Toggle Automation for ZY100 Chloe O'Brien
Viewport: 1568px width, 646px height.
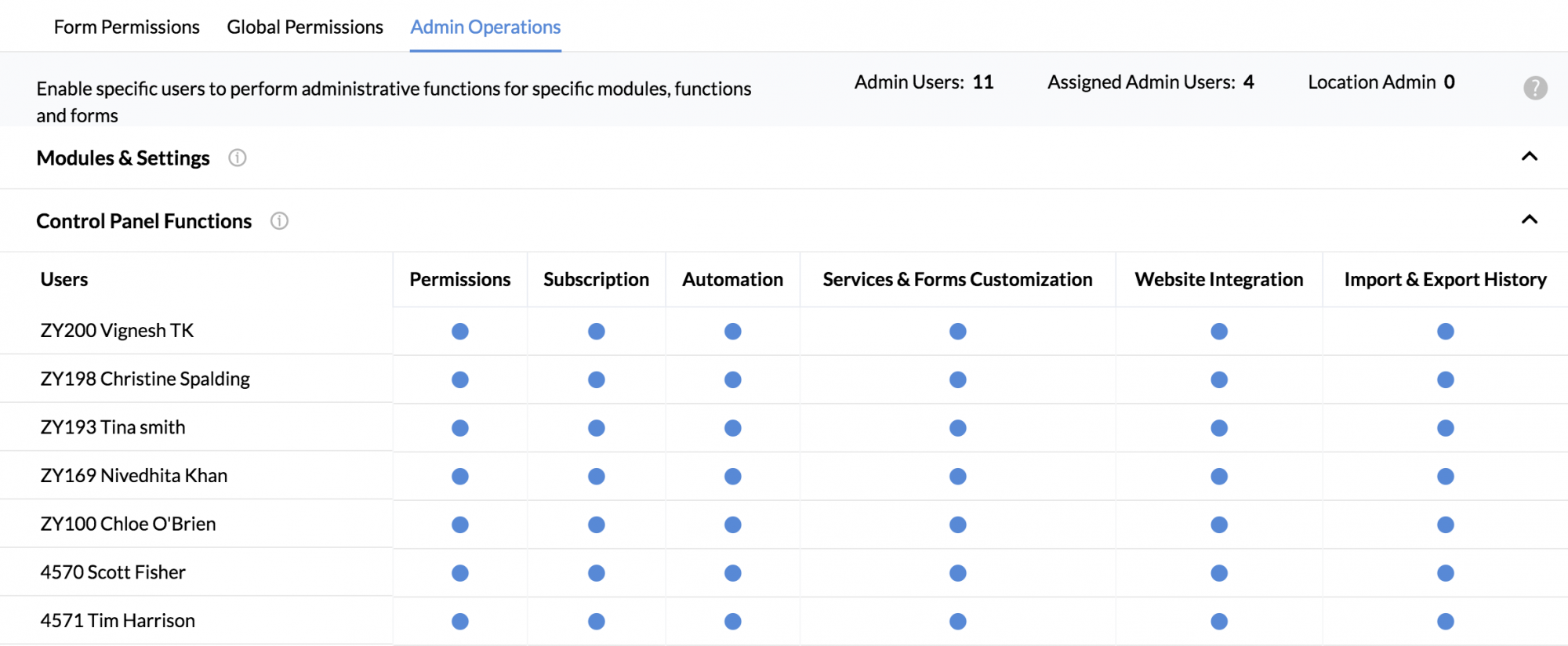tap(733, 524)
